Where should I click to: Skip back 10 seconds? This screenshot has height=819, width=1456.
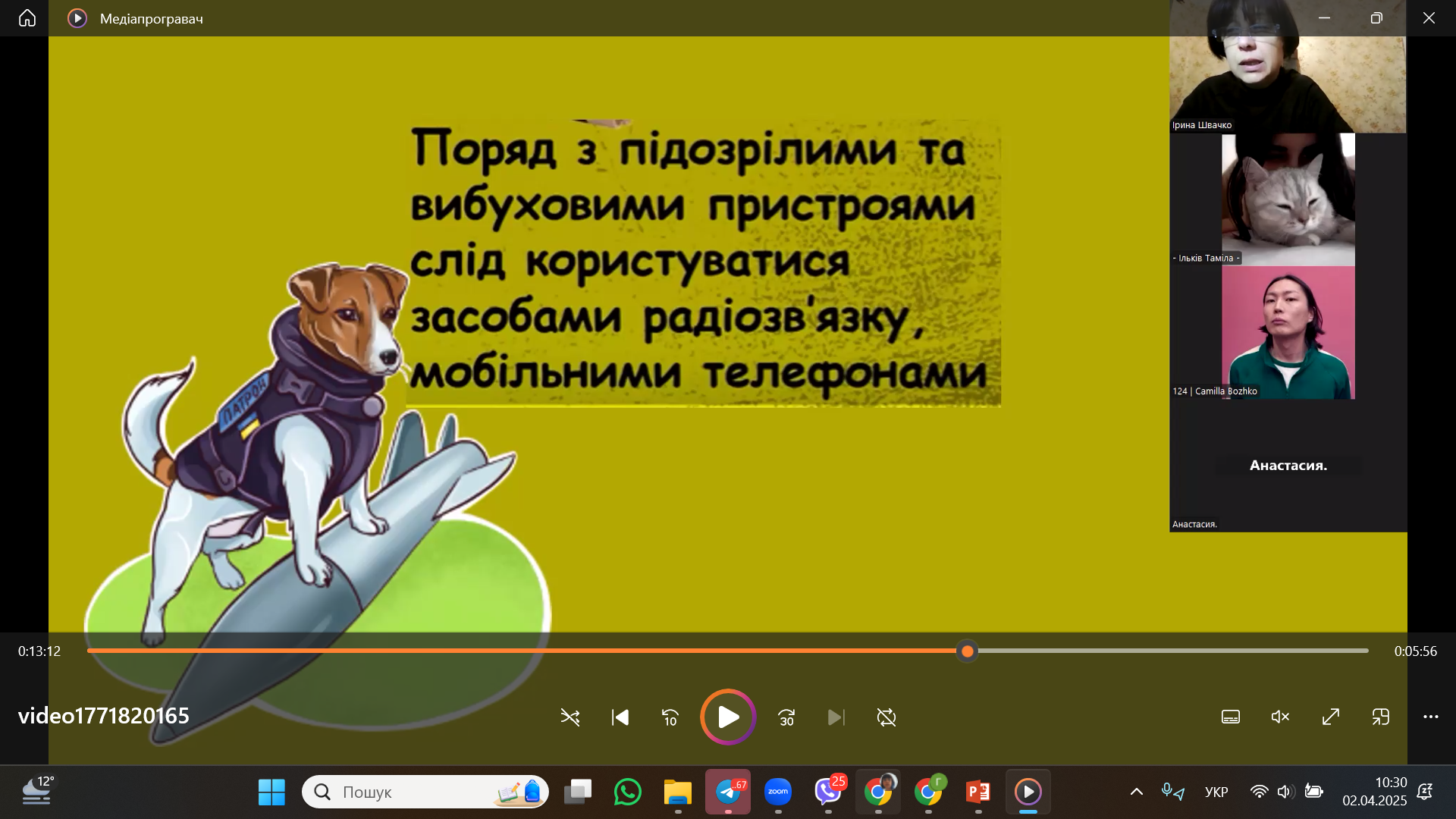[670, 717]
